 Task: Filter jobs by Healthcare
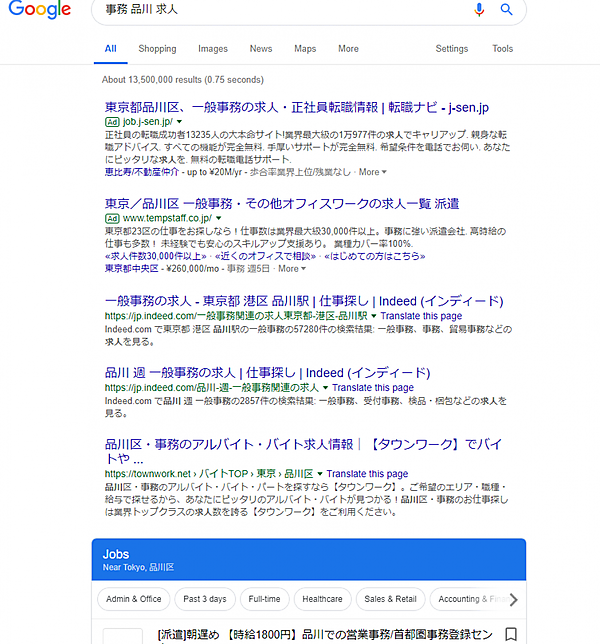[x=322, y=599]
